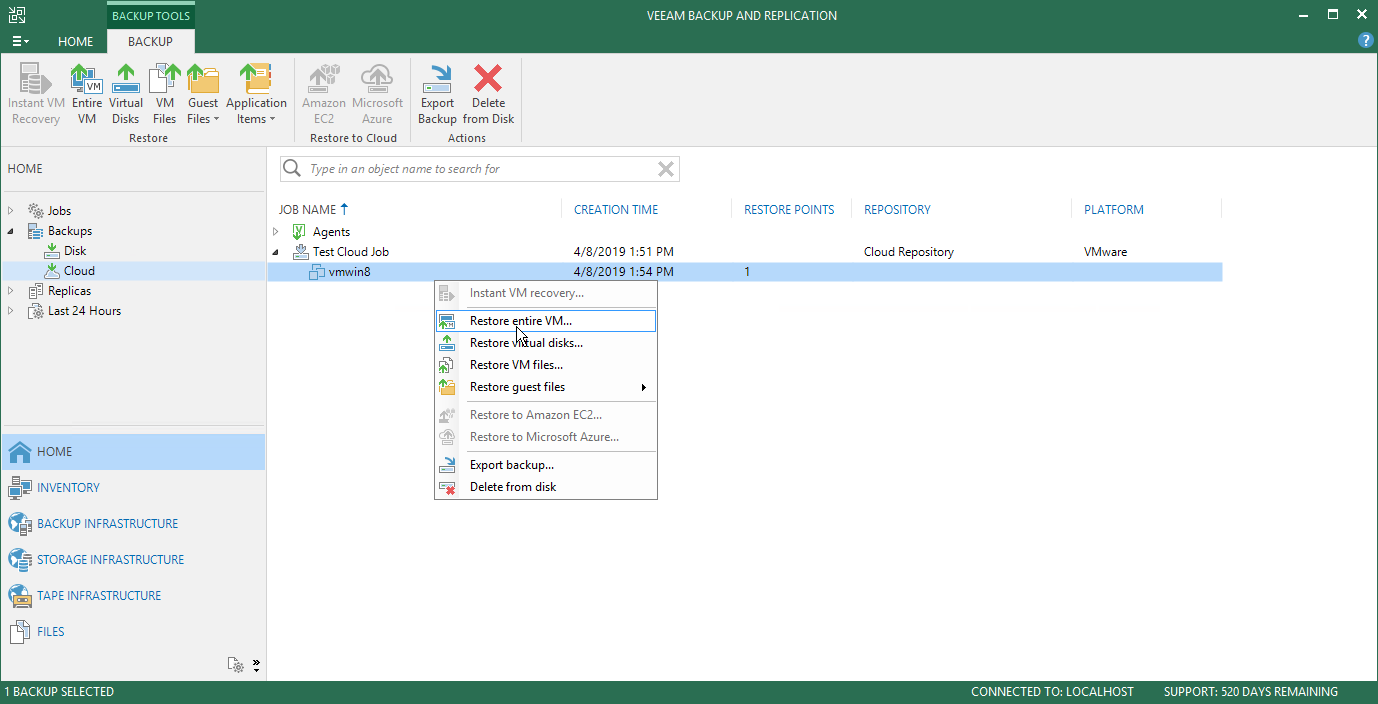Sort by the REPOSITORY column header
The height and width of the screenshot is (704, 1378).
(897, 210)
